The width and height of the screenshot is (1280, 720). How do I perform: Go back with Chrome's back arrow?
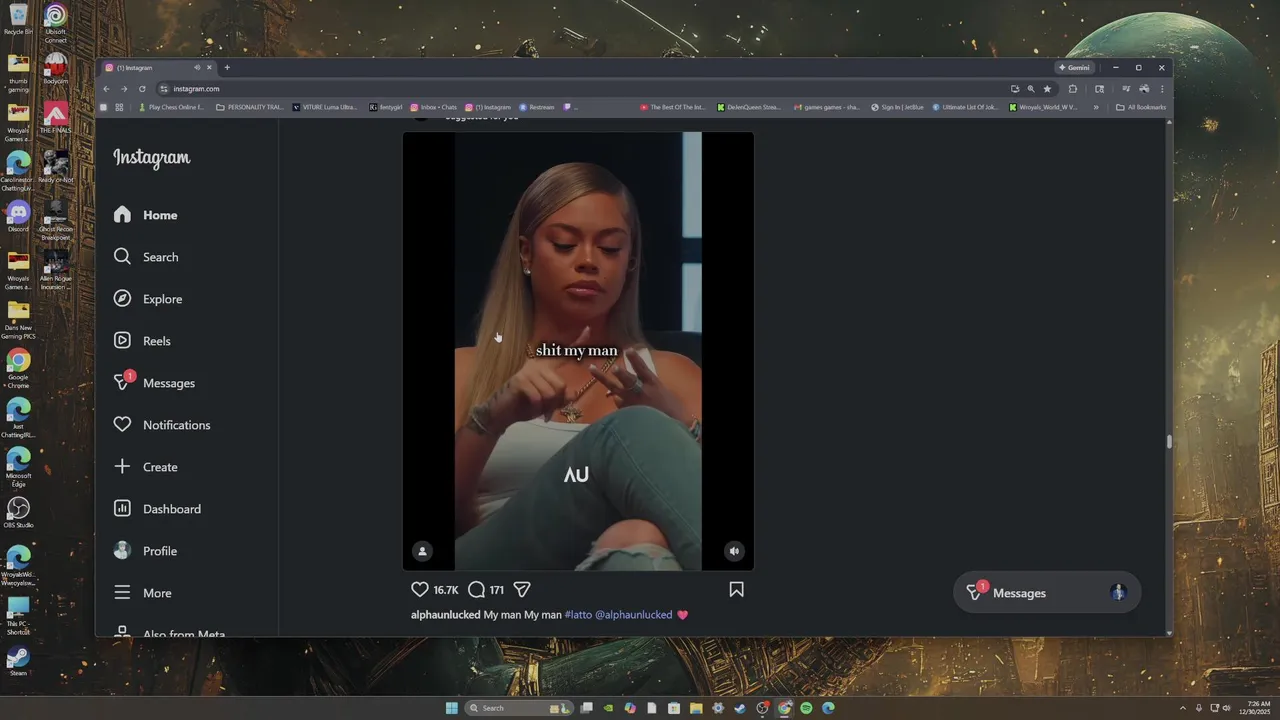(x=106, y=89)
